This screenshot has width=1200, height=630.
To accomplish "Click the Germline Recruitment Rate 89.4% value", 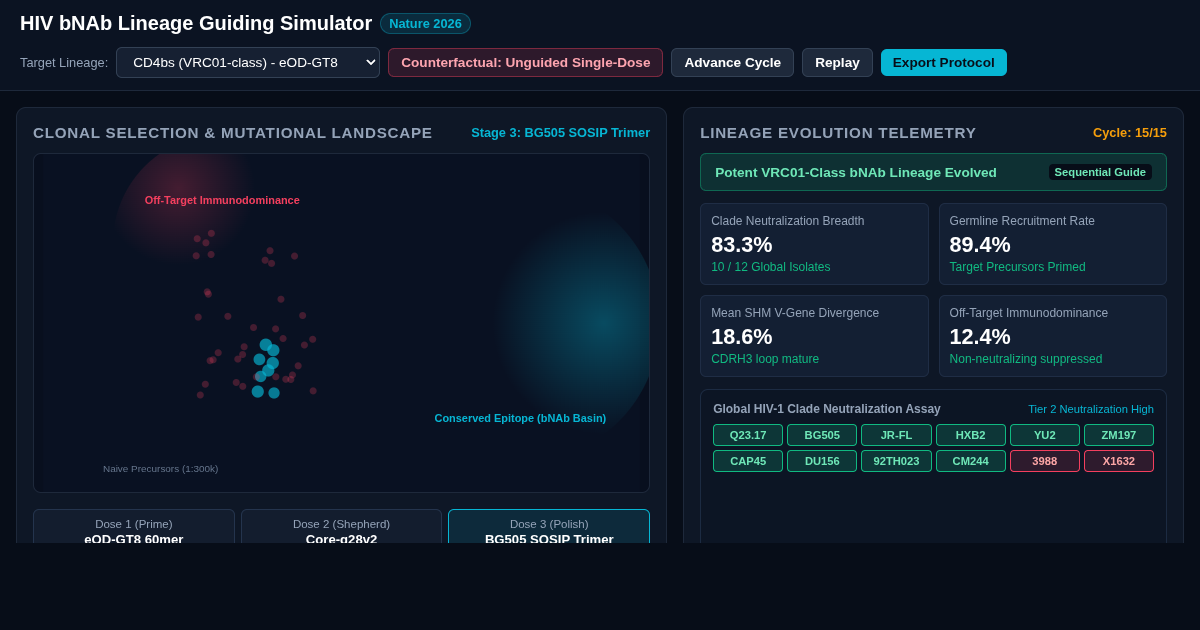I will click(980, 244).
